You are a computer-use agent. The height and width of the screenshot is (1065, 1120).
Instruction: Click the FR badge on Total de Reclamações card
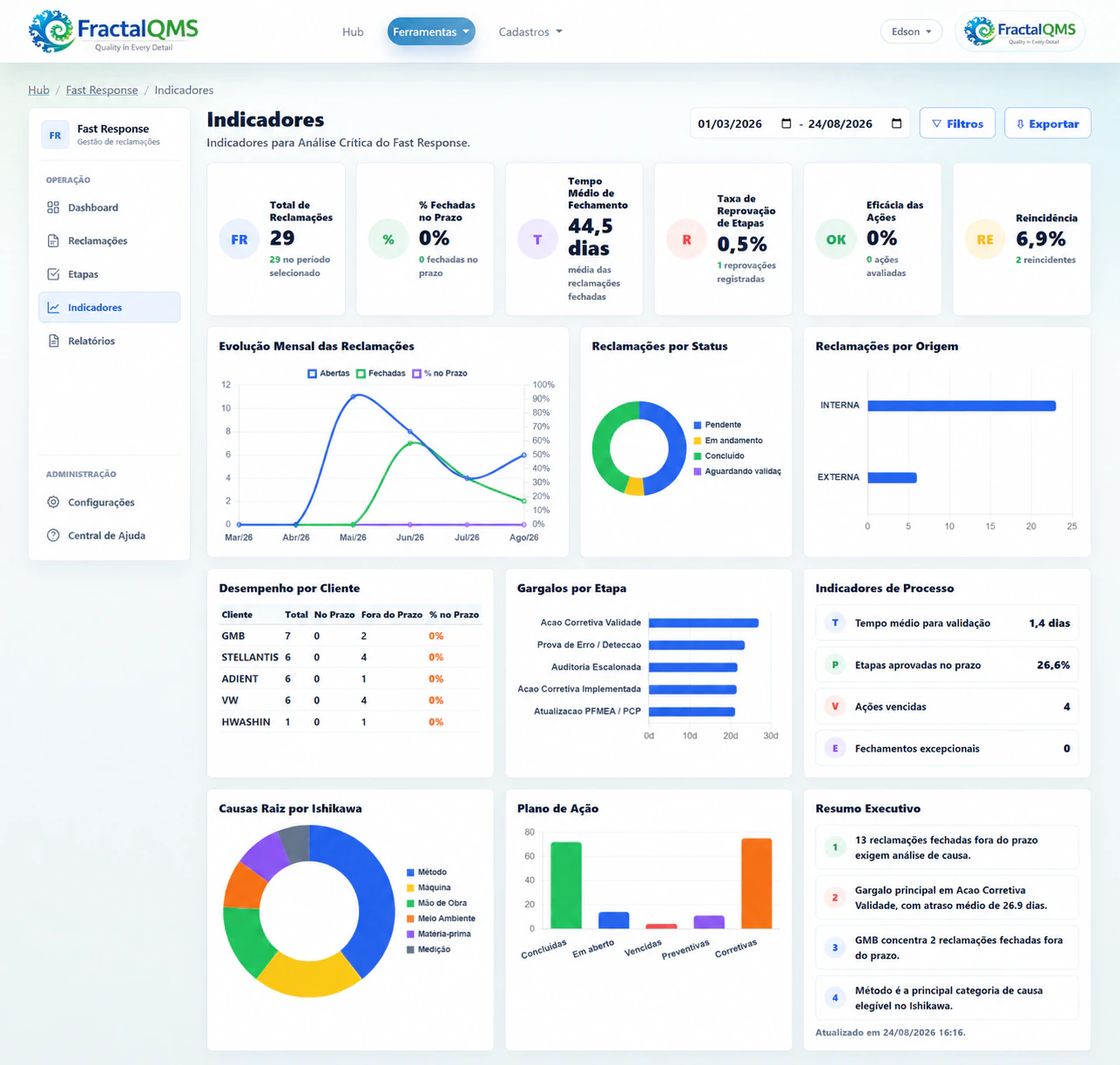pyautogui.click(x=239, y=239)
